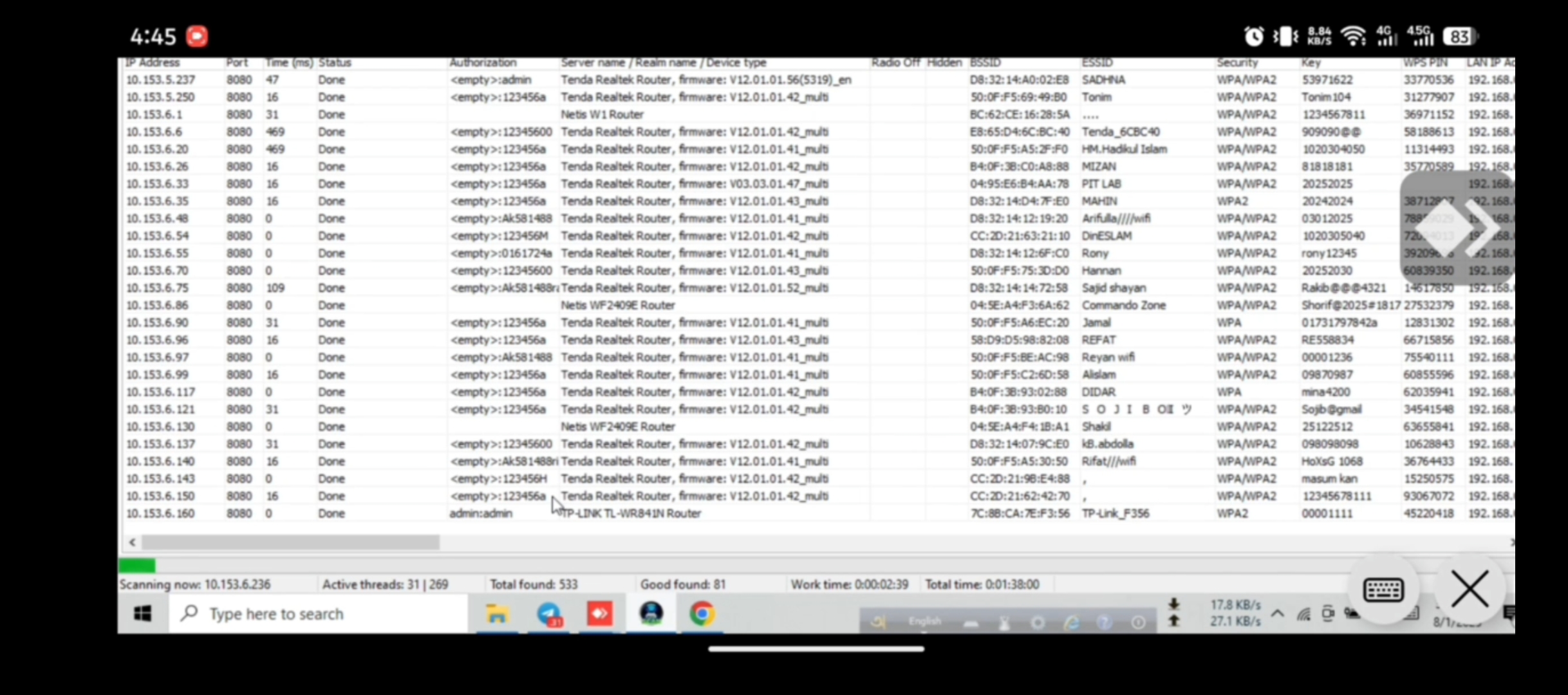Open Telegram from the taskbar
Image resolution: width=1568 pixels, height=695 pixels.
[549, 614]
